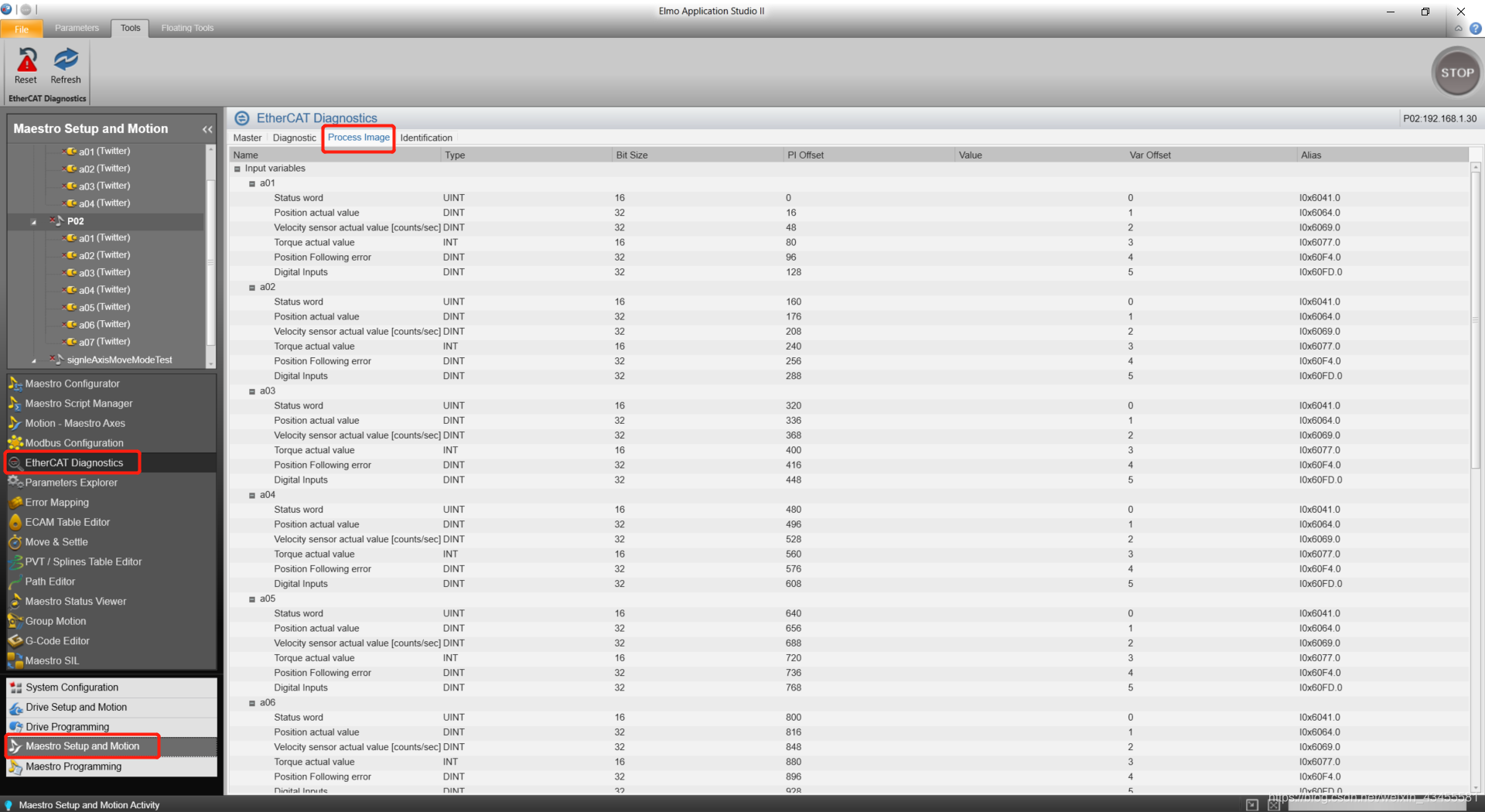Screen dimensions: 1485x812
Task: Switch to the Tools ribbon tab
Action: (131, 28)
